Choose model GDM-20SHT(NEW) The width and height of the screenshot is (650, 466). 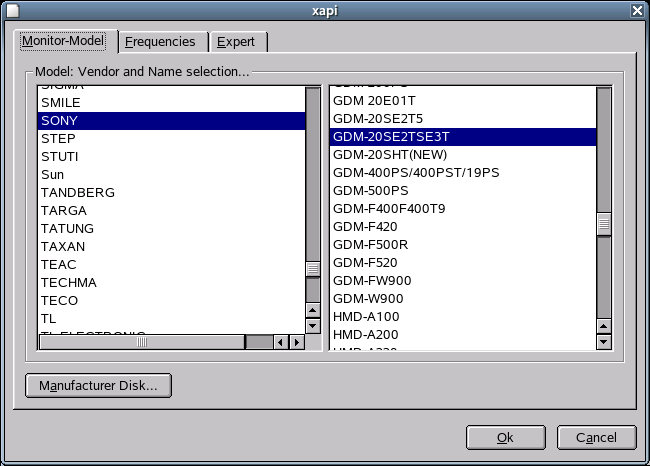pos(463,155)
